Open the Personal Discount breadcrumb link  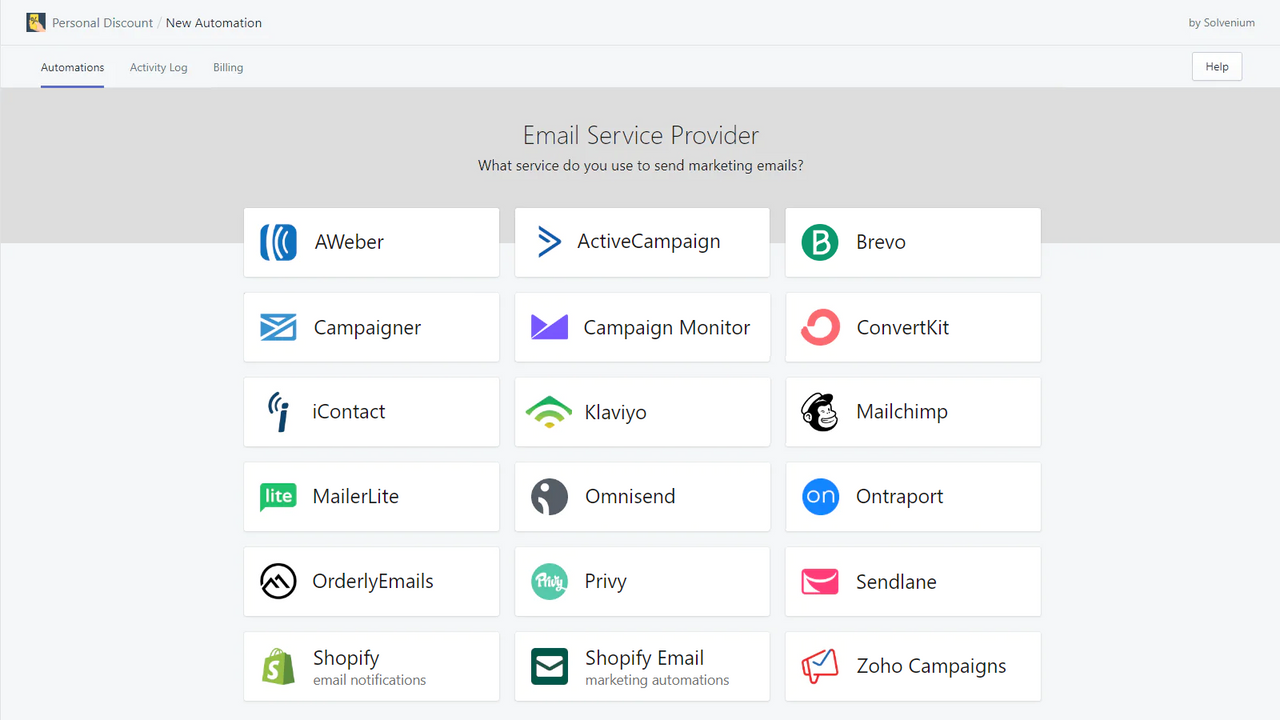[102, 22]
